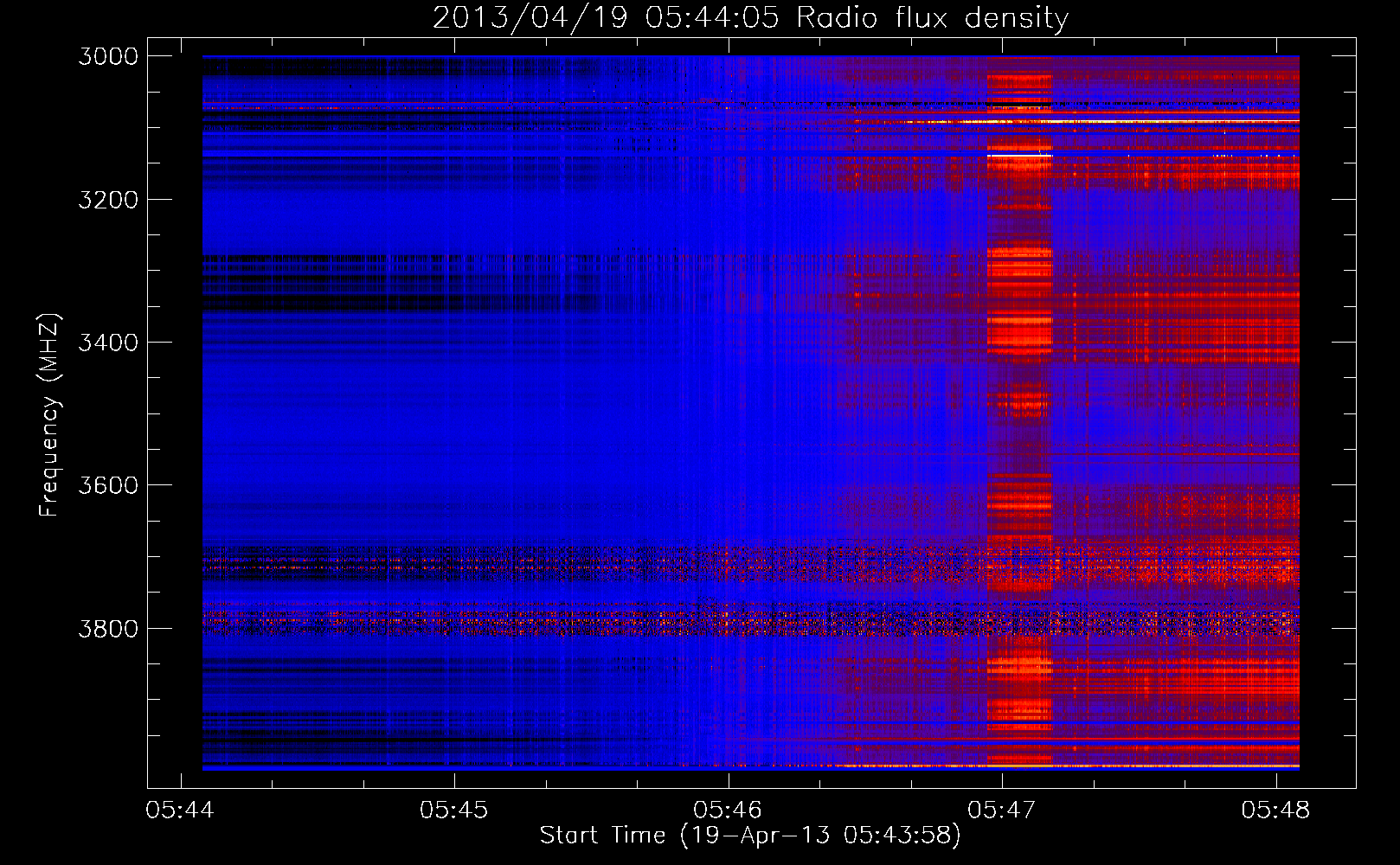Click the 3000 frequency tick label
Screen dimensions: 1400x865
(108, 56)
